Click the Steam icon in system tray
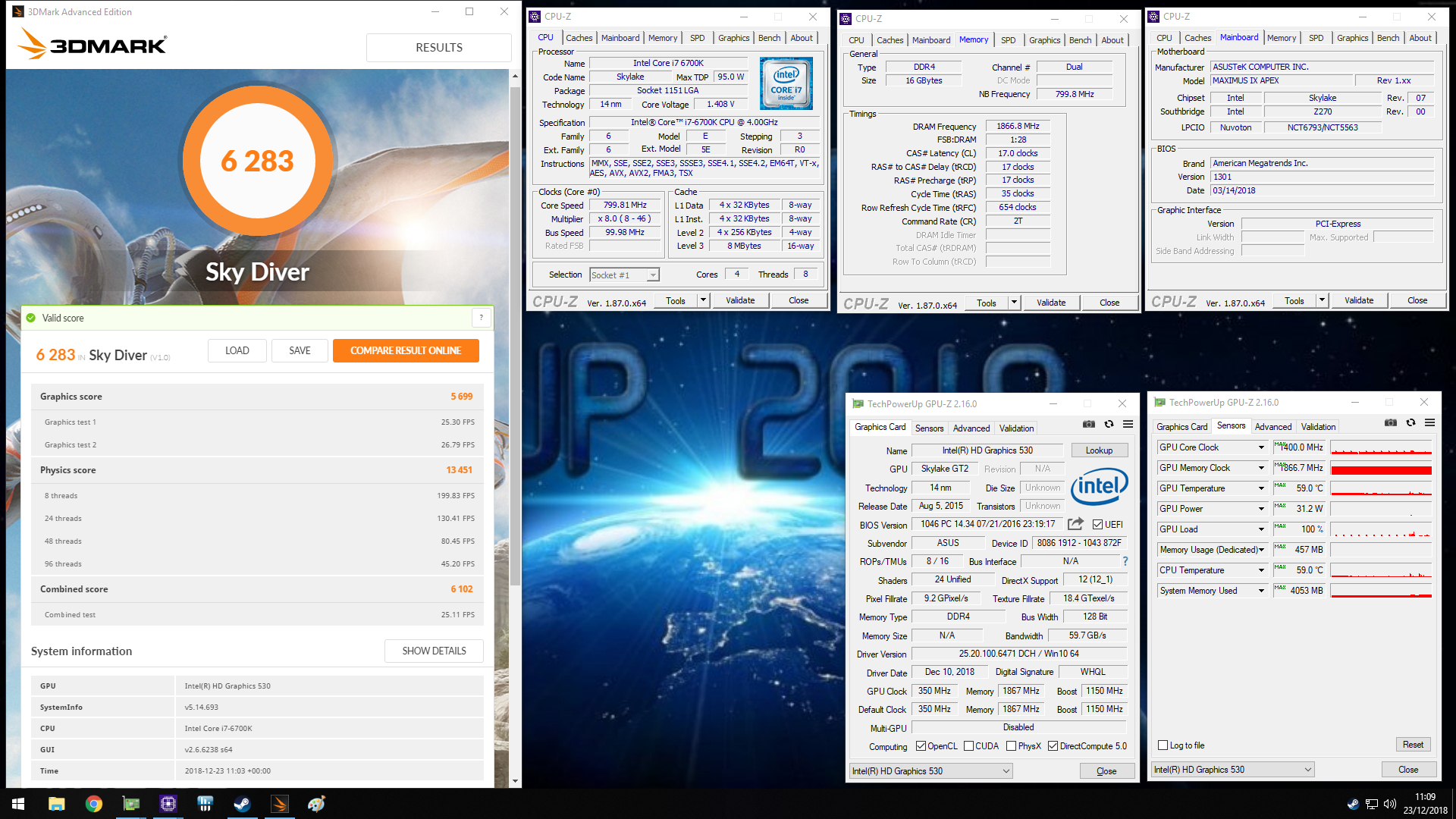The height and width of the screenshot is (819, 1456). pos(1353,804)
